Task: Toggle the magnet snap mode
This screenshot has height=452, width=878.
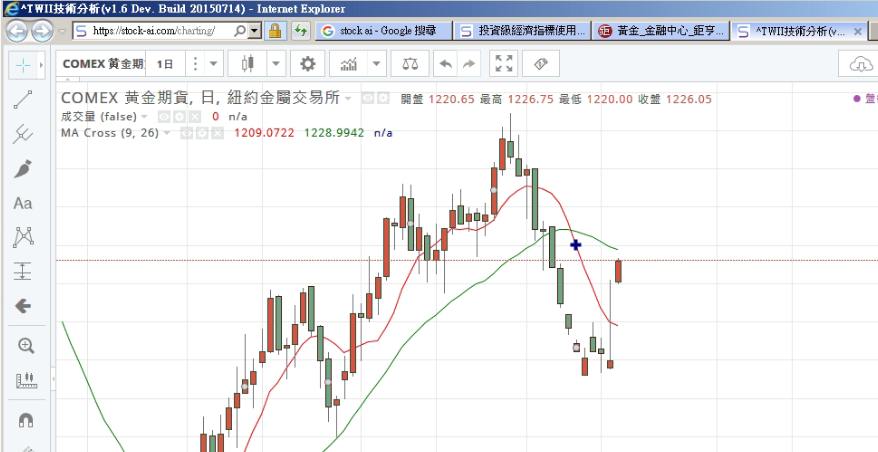Action: pyautogui.click(x=26, y=420)
